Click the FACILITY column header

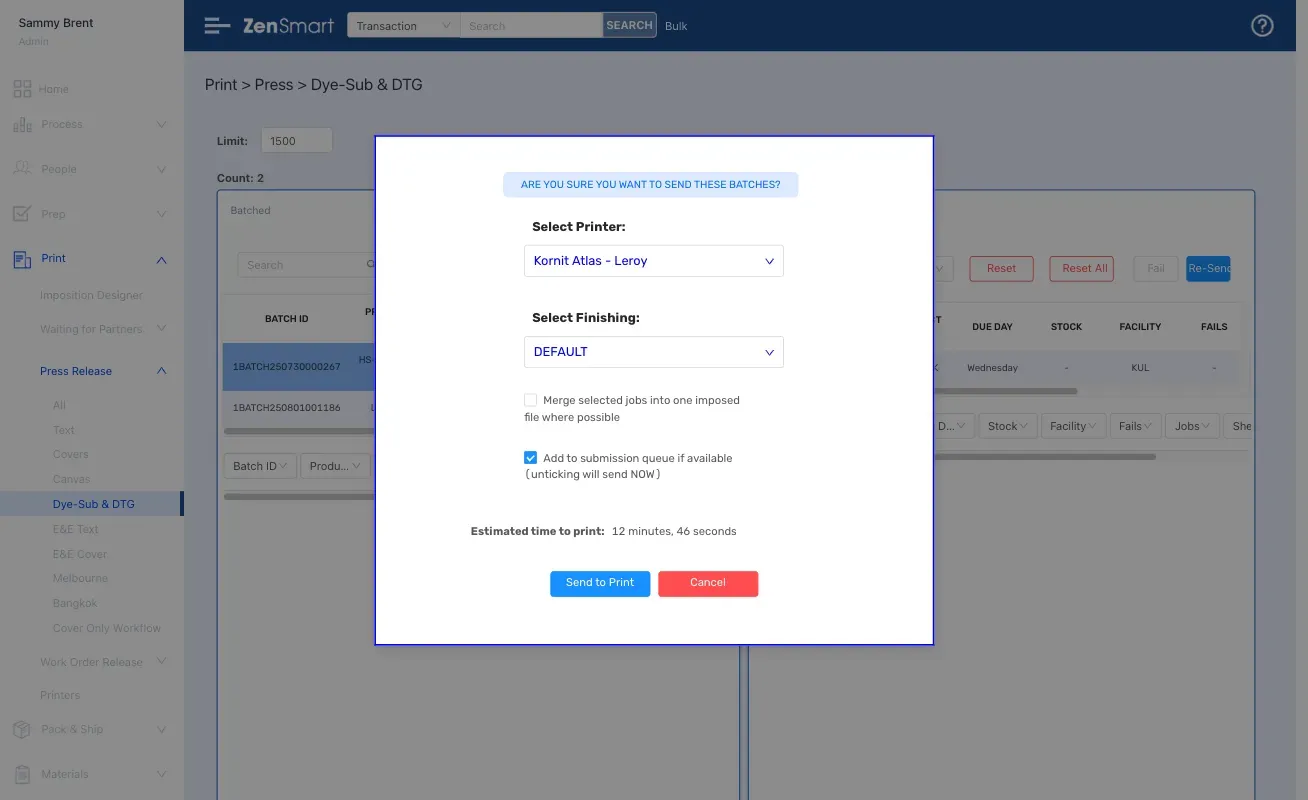click(x=1140, y=327)
